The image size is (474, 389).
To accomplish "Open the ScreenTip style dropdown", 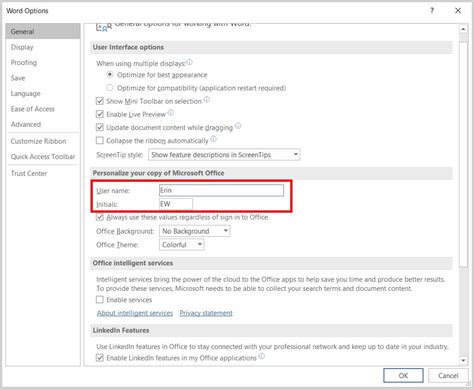I will (x=224, y=155).
